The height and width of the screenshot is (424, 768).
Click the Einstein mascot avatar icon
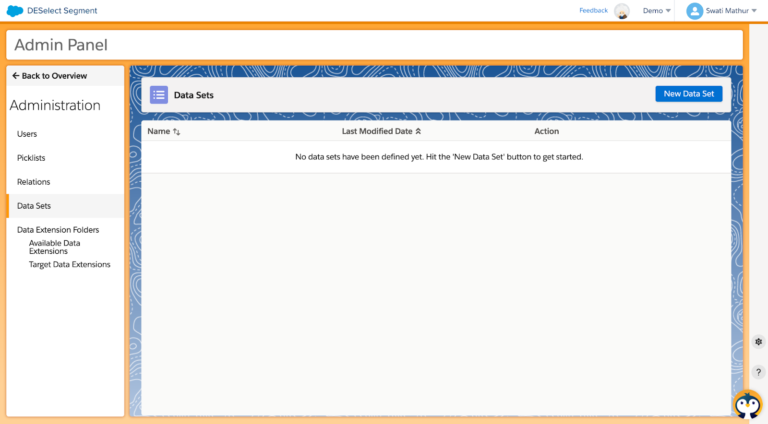[x=622, y=11]
